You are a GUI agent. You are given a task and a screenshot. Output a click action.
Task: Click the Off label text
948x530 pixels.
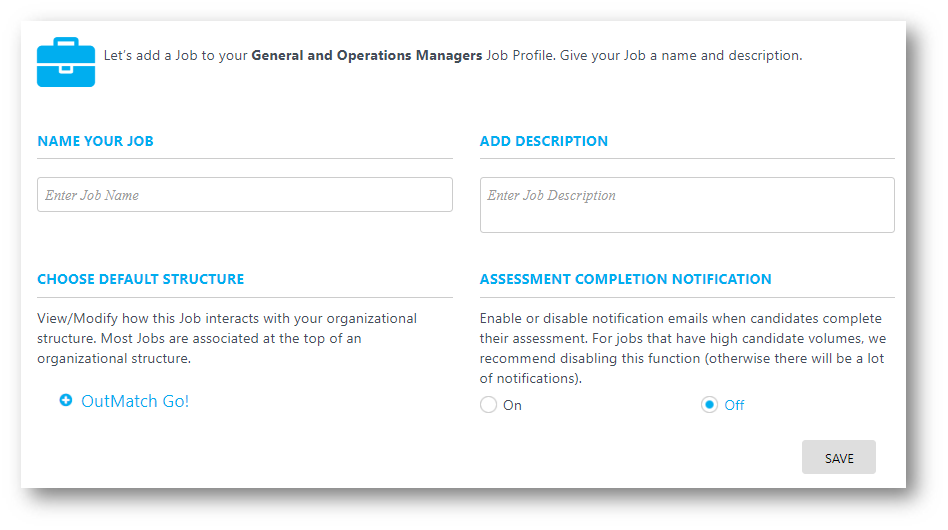pyautogui.click(x=734, y=406)
